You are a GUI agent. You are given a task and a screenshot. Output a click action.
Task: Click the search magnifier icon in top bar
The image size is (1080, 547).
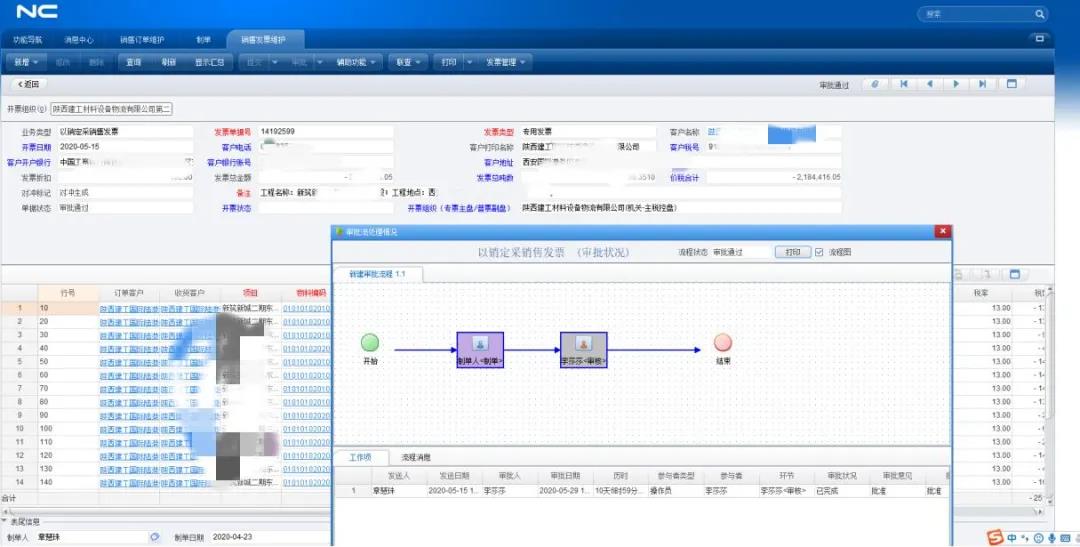point(1039,14)
